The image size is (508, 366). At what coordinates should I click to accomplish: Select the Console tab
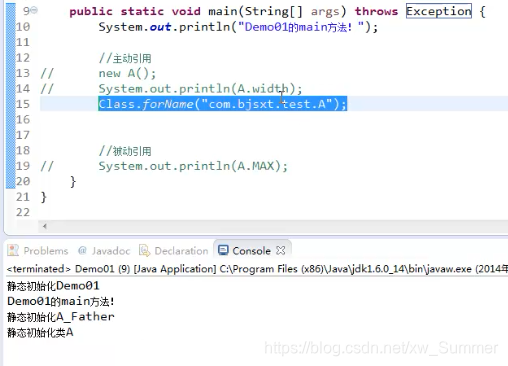click(252, 251)
